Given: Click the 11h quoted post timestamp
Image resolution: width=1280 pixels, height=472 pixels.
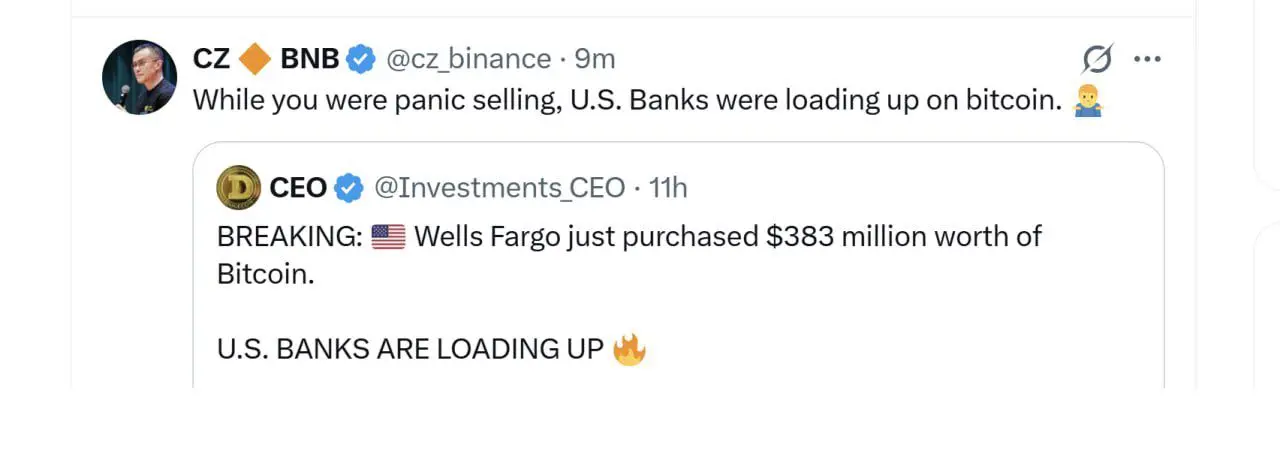Looking at the screenshot, I should pos(668,187).
